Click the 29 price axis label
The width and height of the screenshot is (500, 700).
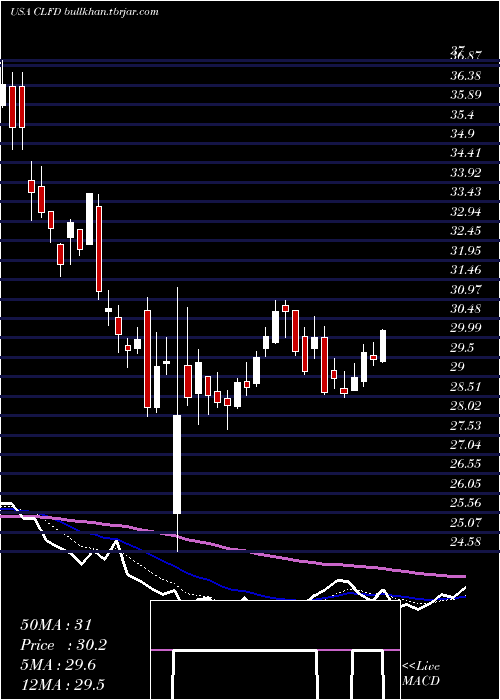(458, 367)
